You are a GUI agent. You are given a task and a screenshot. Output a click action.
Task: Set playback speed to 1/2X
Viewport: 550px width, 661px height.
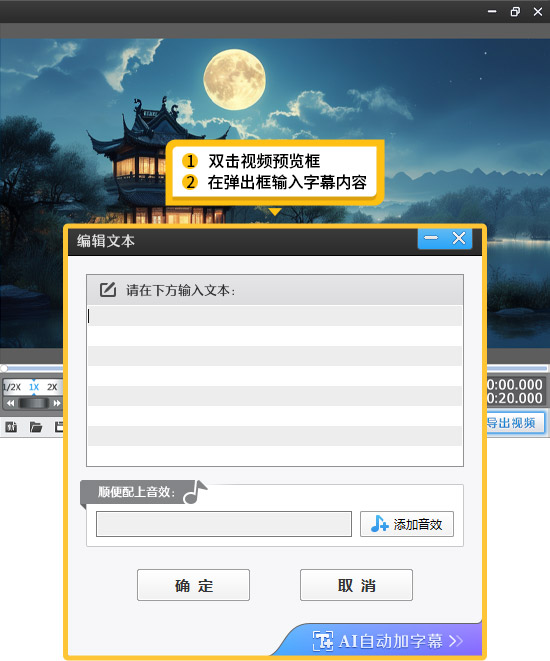click(x=12, y=387)
